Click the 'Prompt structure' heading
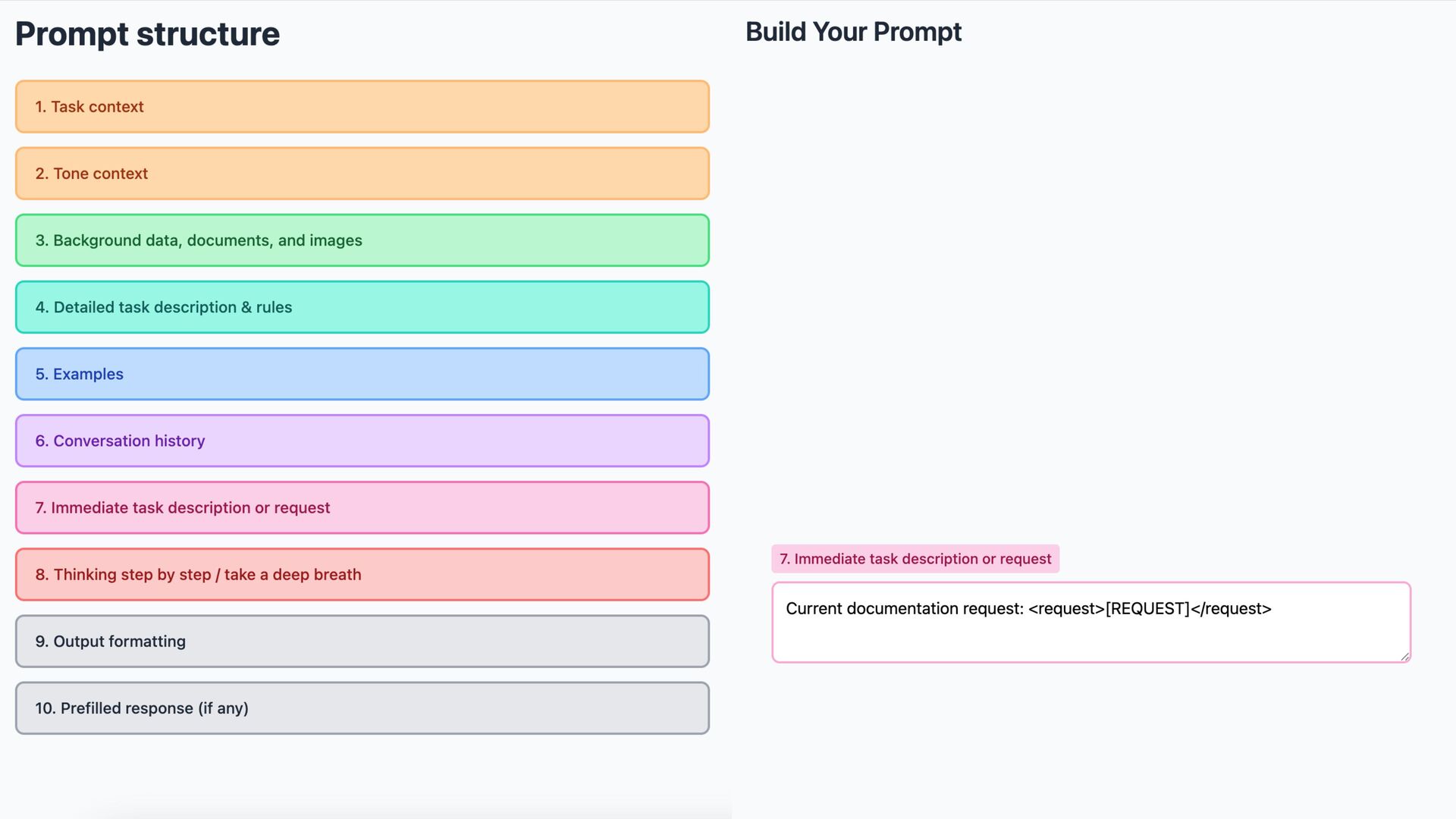Image resolution: width=1456 pixels, height=819 pixels. click(x=148, y=34)
